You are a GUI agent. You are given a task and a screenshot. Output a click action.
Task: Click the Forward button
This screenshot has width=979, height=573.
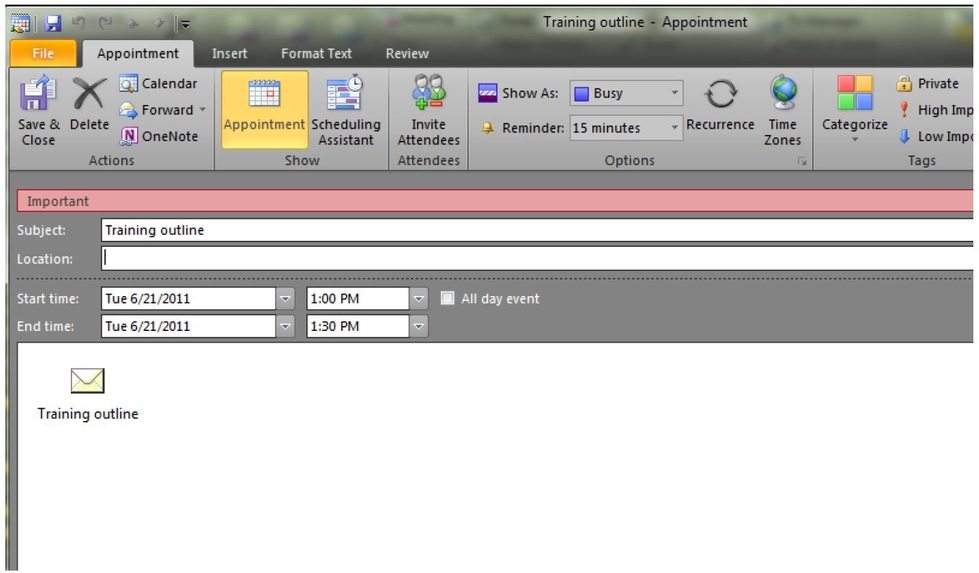[x=160, y=110]
